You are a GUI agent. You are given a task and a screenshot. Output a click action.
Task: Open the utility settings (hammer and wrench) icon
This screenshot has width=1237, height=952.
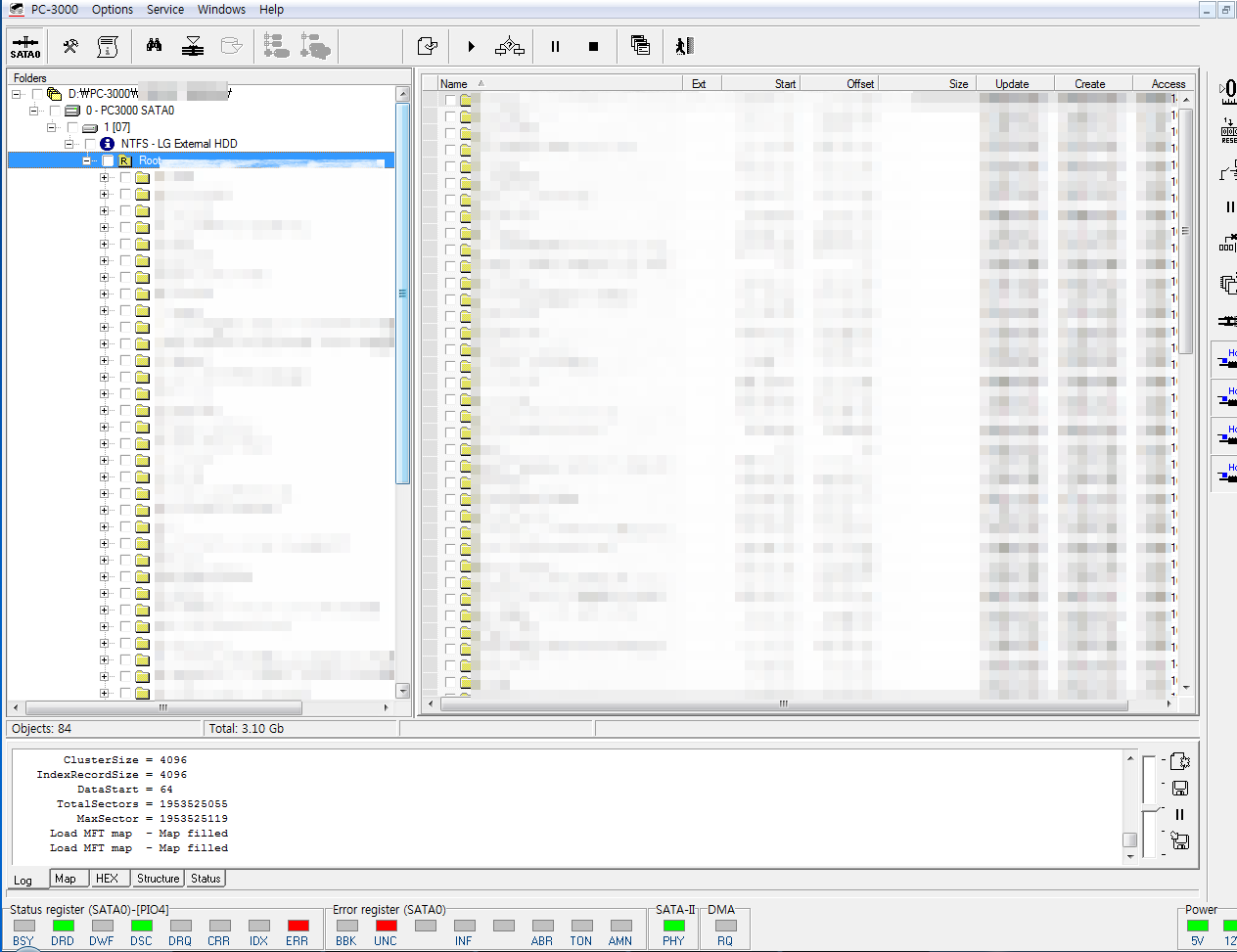(69, 46)
